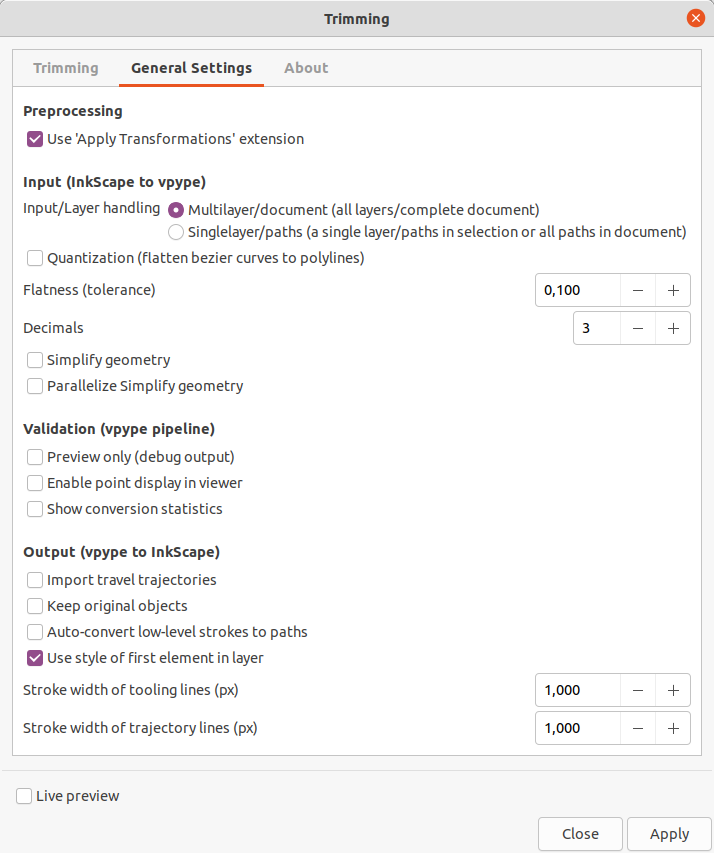The image size is (714, 853).
Task: Increase stroke width of trajectory lines
Action: click(673, 728)
